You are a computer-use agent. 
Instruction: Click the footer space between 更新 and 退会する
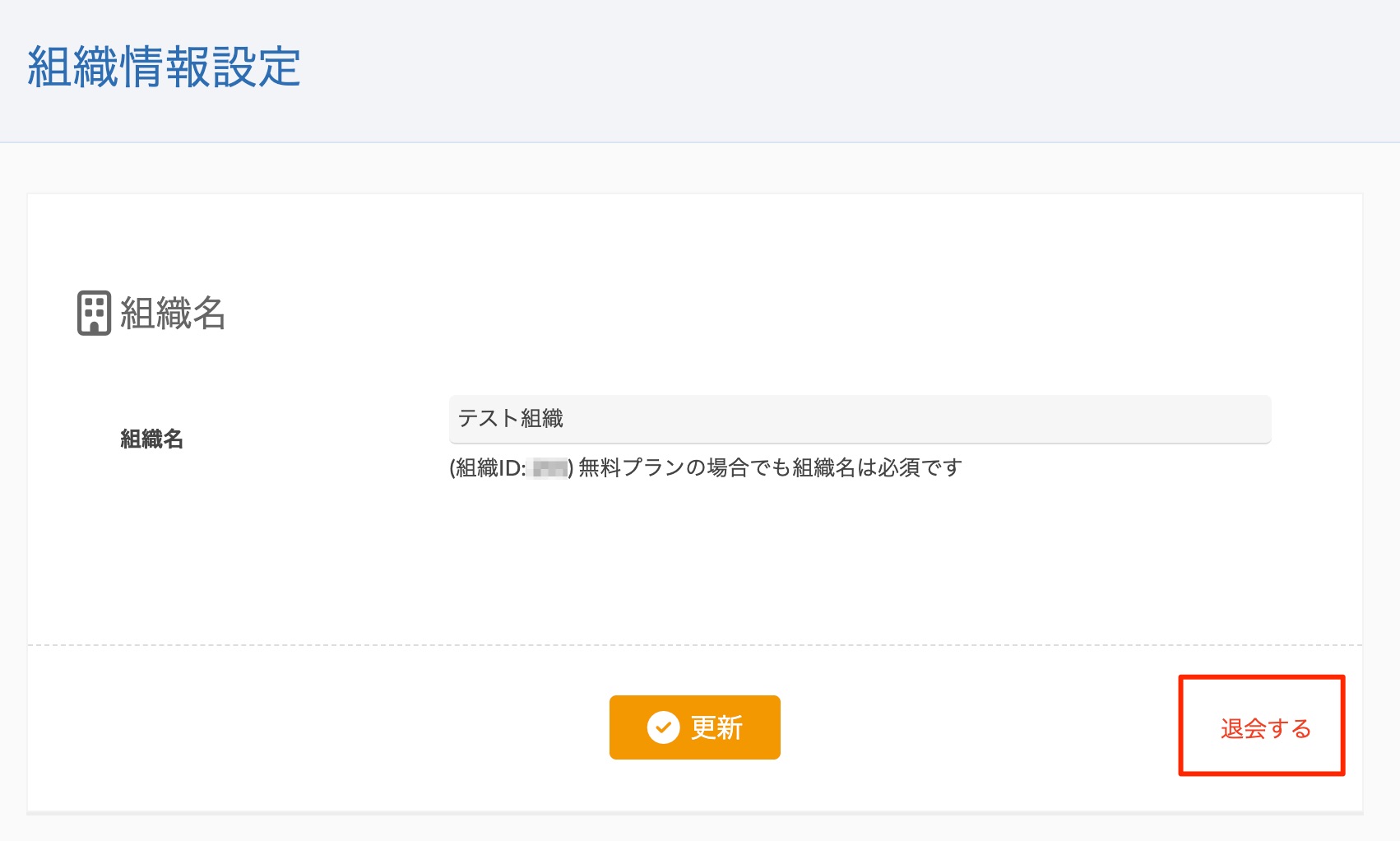[979, 727]
